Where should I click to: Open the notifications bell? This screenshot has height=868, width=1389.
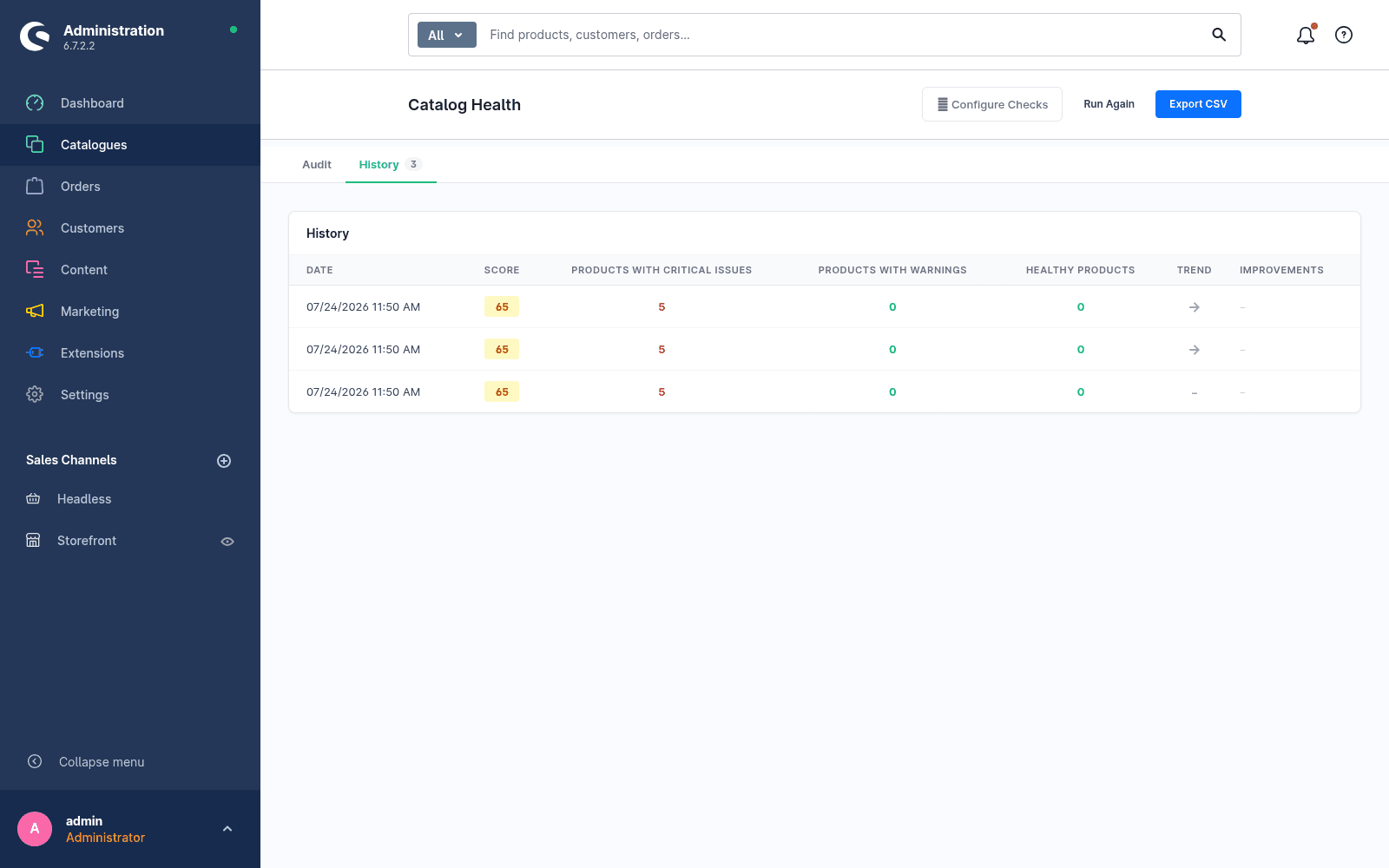click(1306, 35)
